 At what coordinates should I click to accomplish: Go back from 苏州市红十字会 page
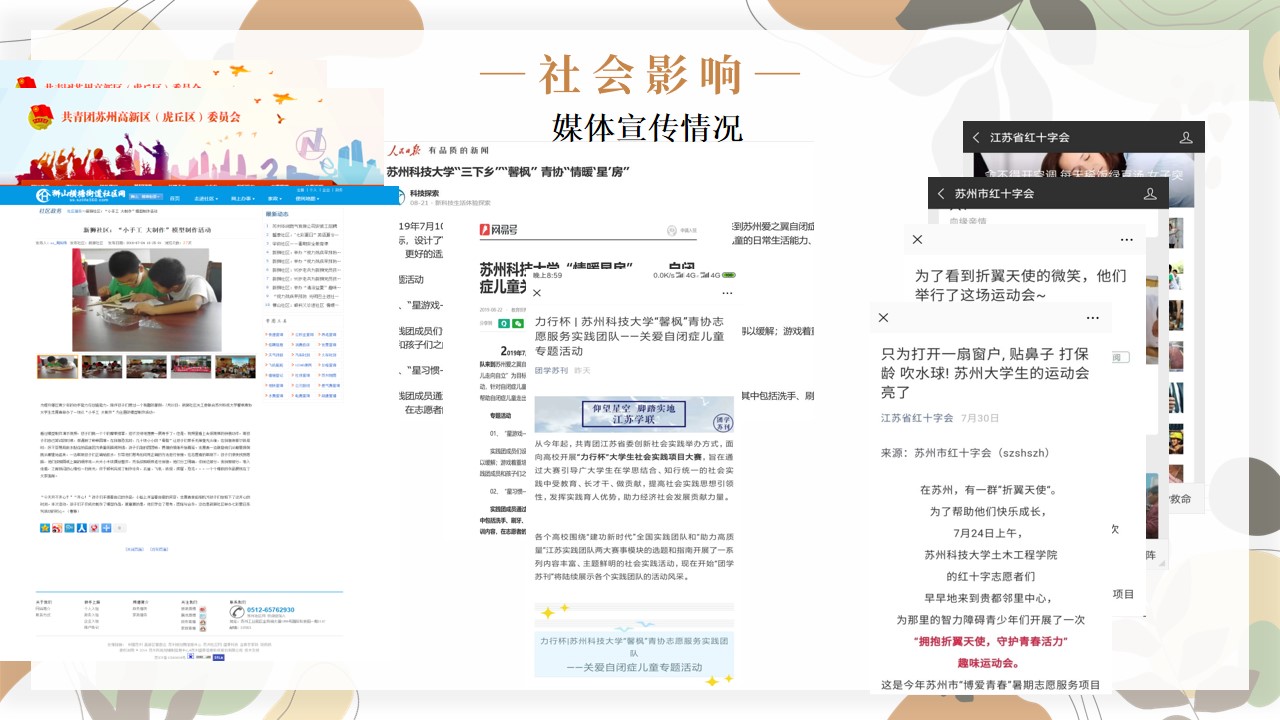941,194
